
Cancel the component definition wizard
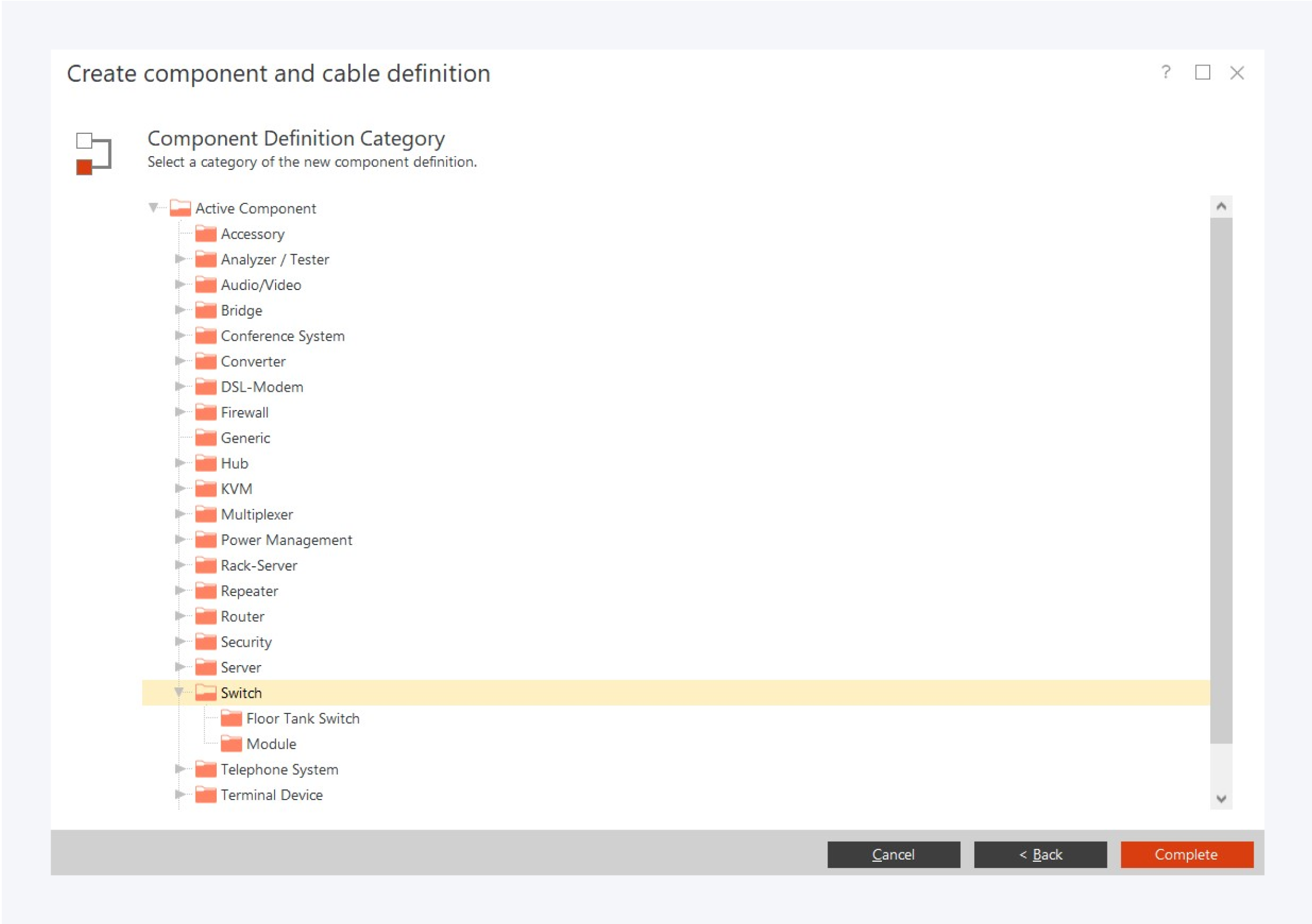pyautogui.click(x=893, y=855)
